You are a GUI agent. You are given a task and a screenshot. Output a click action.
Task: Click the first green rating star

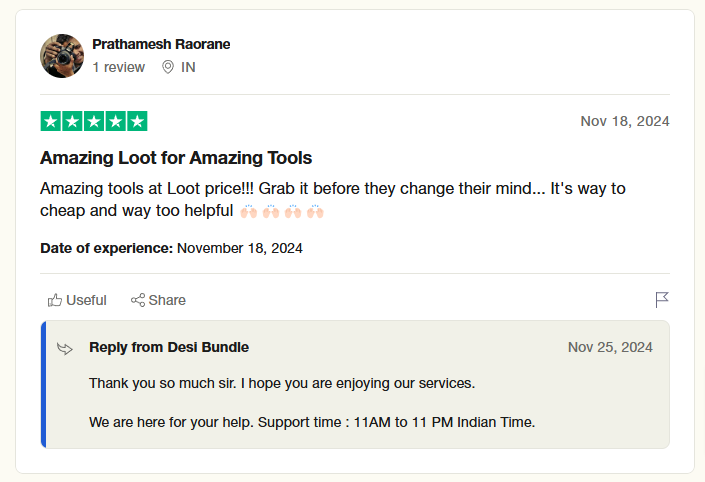pos(51,122)
